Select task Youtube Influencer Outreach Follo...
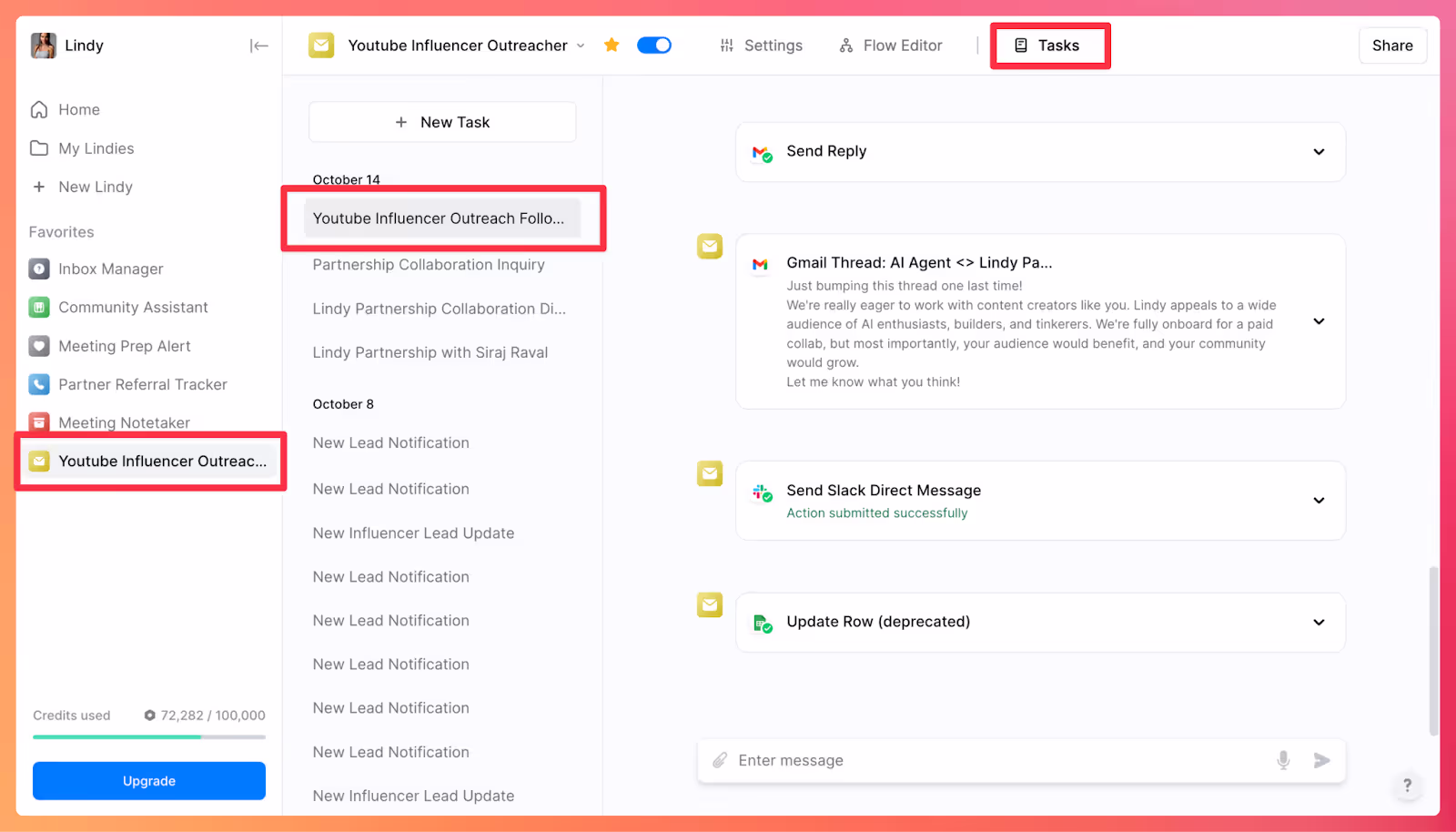 pos(442,218)
